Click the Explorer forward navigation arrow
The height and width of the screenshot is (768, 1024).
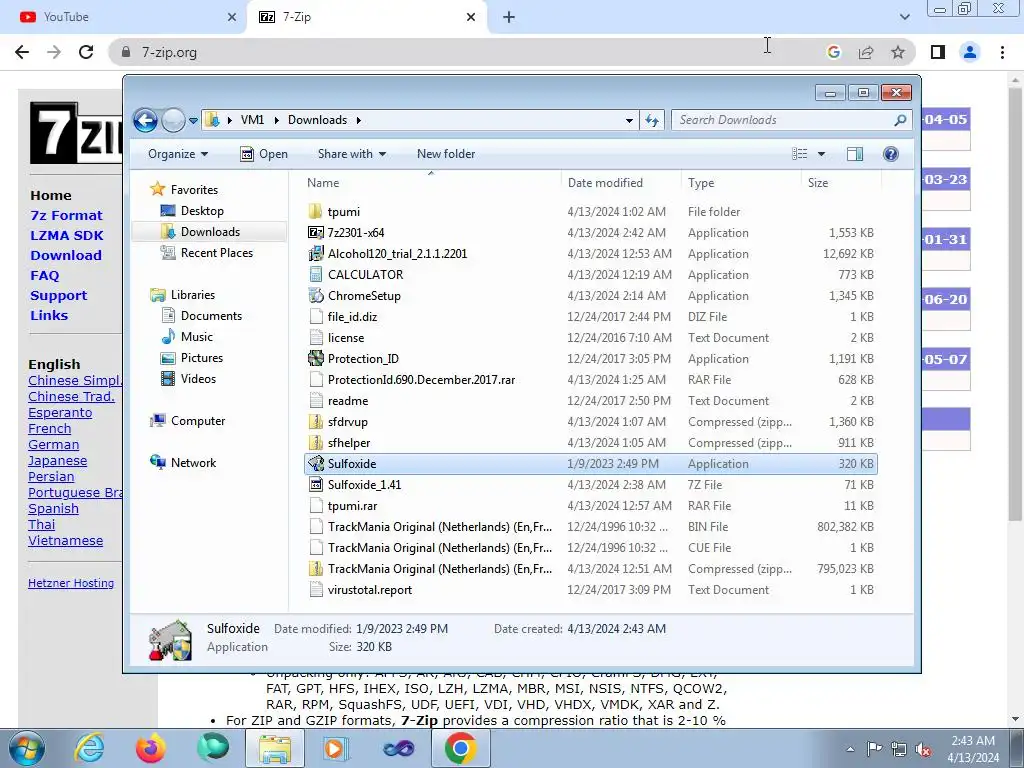click(173, 120)
